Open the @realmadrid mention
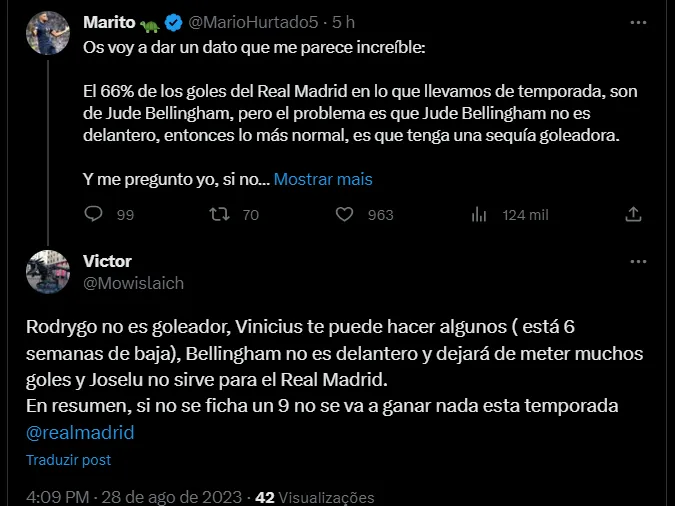 (x=79, y=433)
